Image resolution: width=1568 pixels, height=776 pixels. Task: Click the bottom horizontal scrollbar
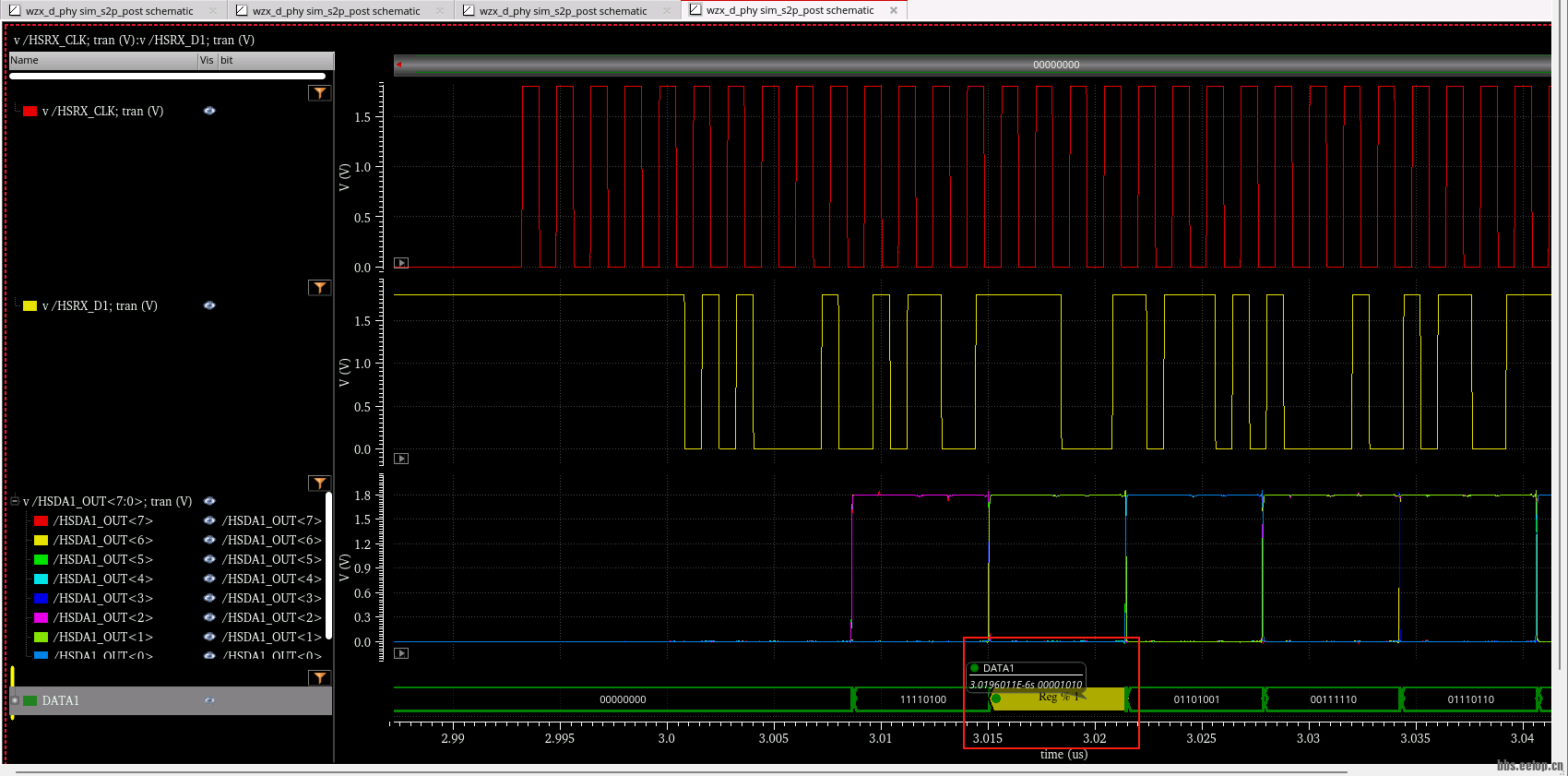coord(682,770)
